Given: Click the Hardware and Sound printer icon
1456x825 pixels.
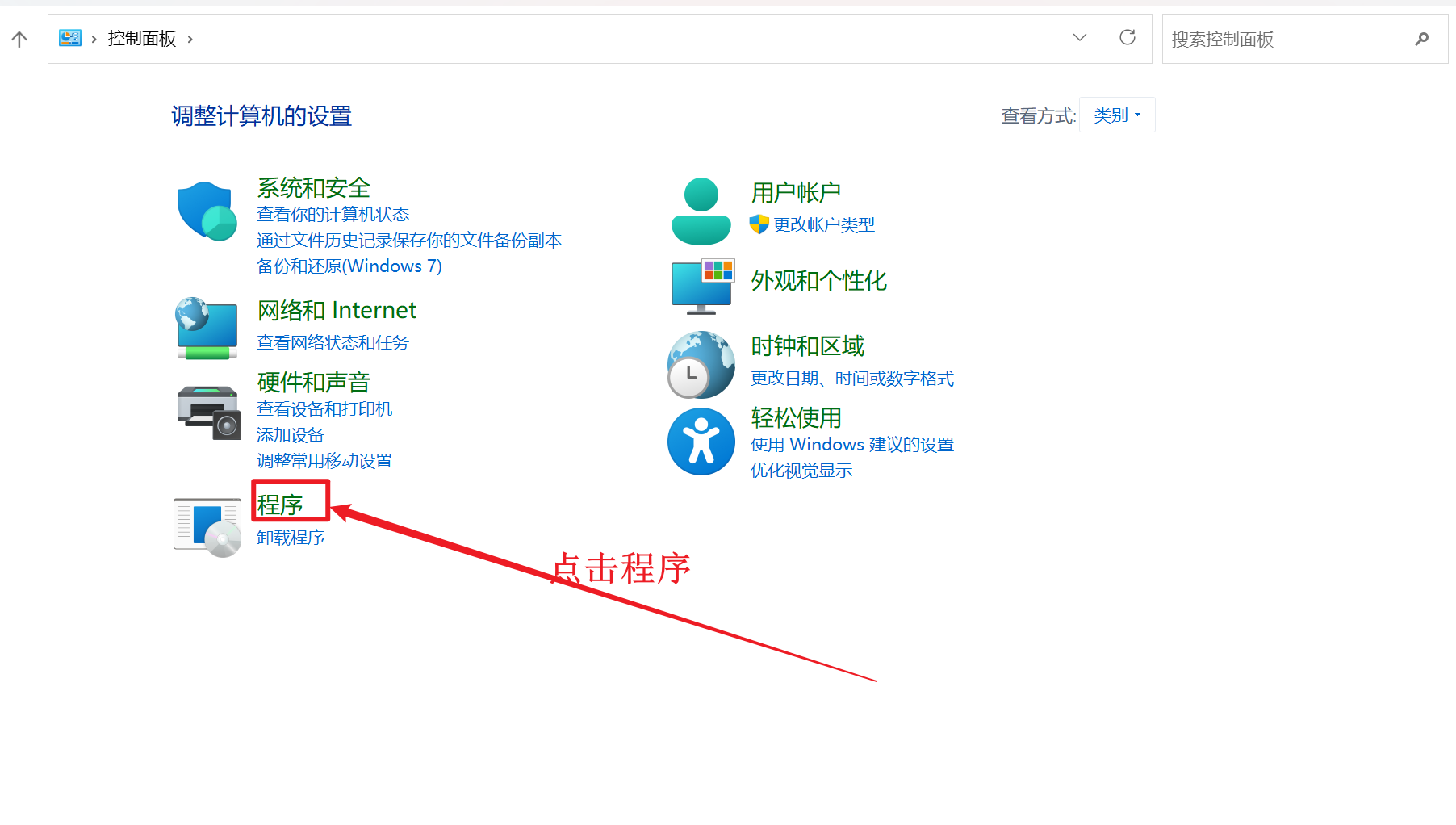Looking at the screenshot, I should (x=208, y=412).
